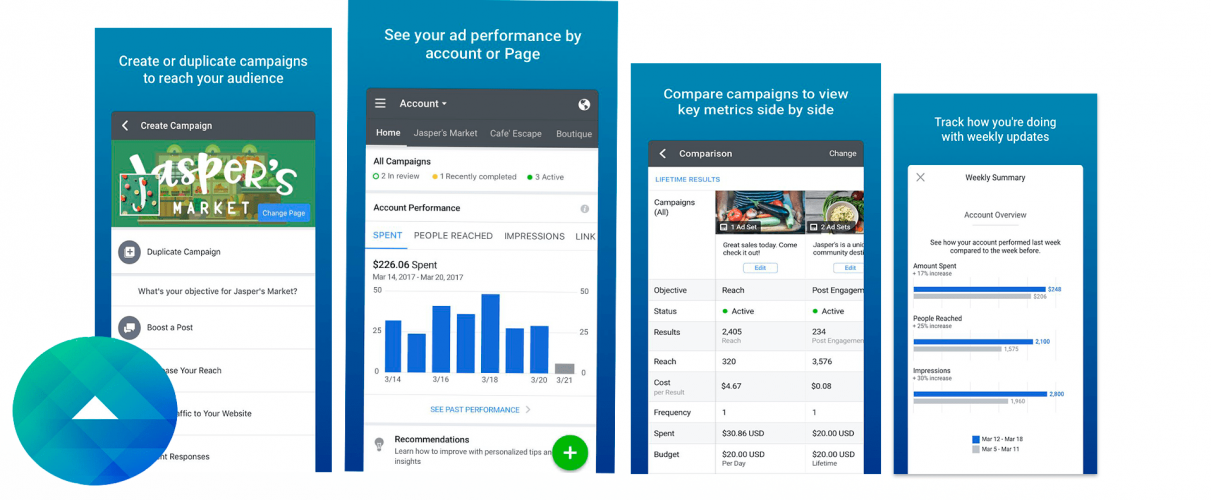
Task: Select the IMPRESSIONS metric tab
Action: 534,236
